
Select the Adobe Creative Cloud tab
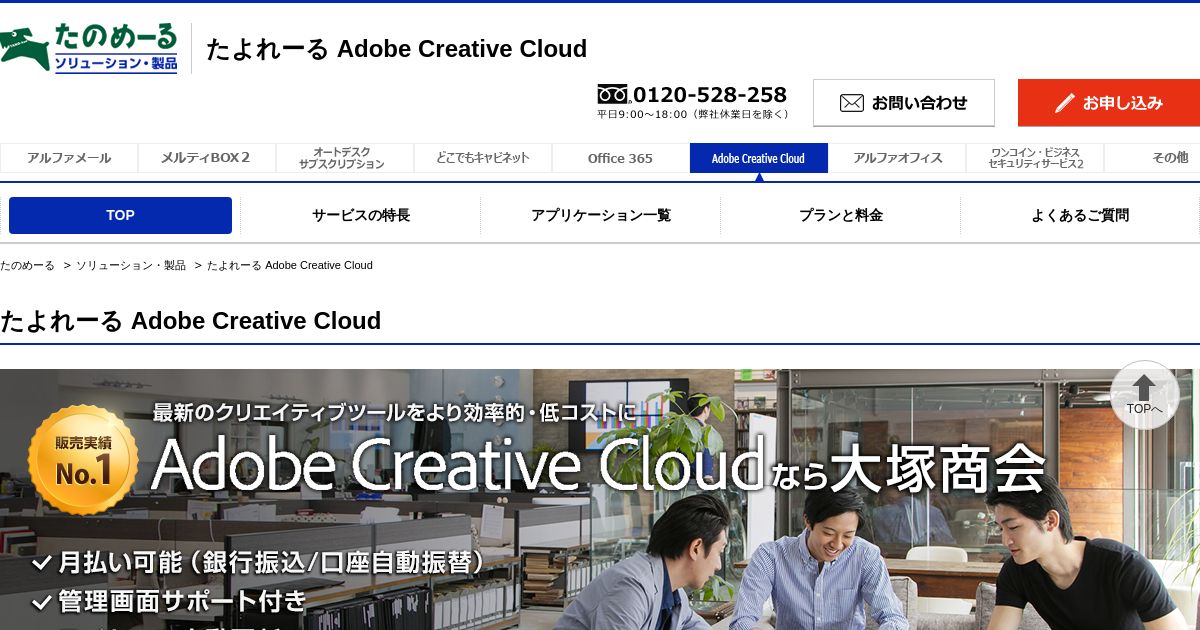tap(759, 158)
